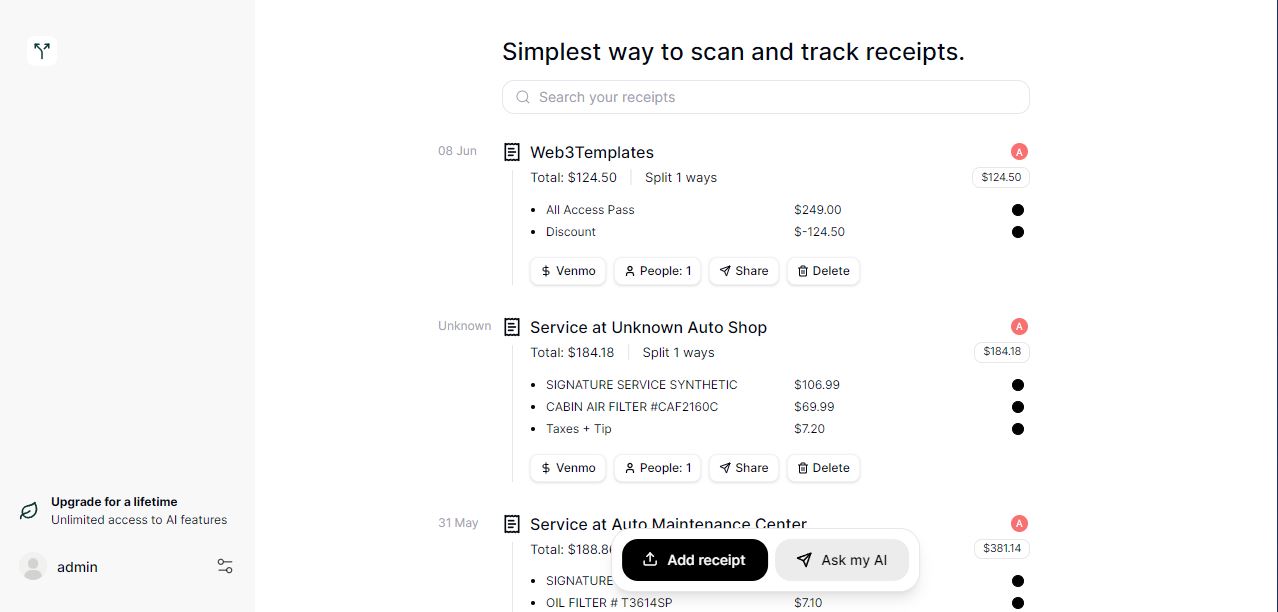1278x612 pixels.
Task: Toggle the assignment dot beside Discount line
Action: pyautogui.click(x=1018, y=232)
